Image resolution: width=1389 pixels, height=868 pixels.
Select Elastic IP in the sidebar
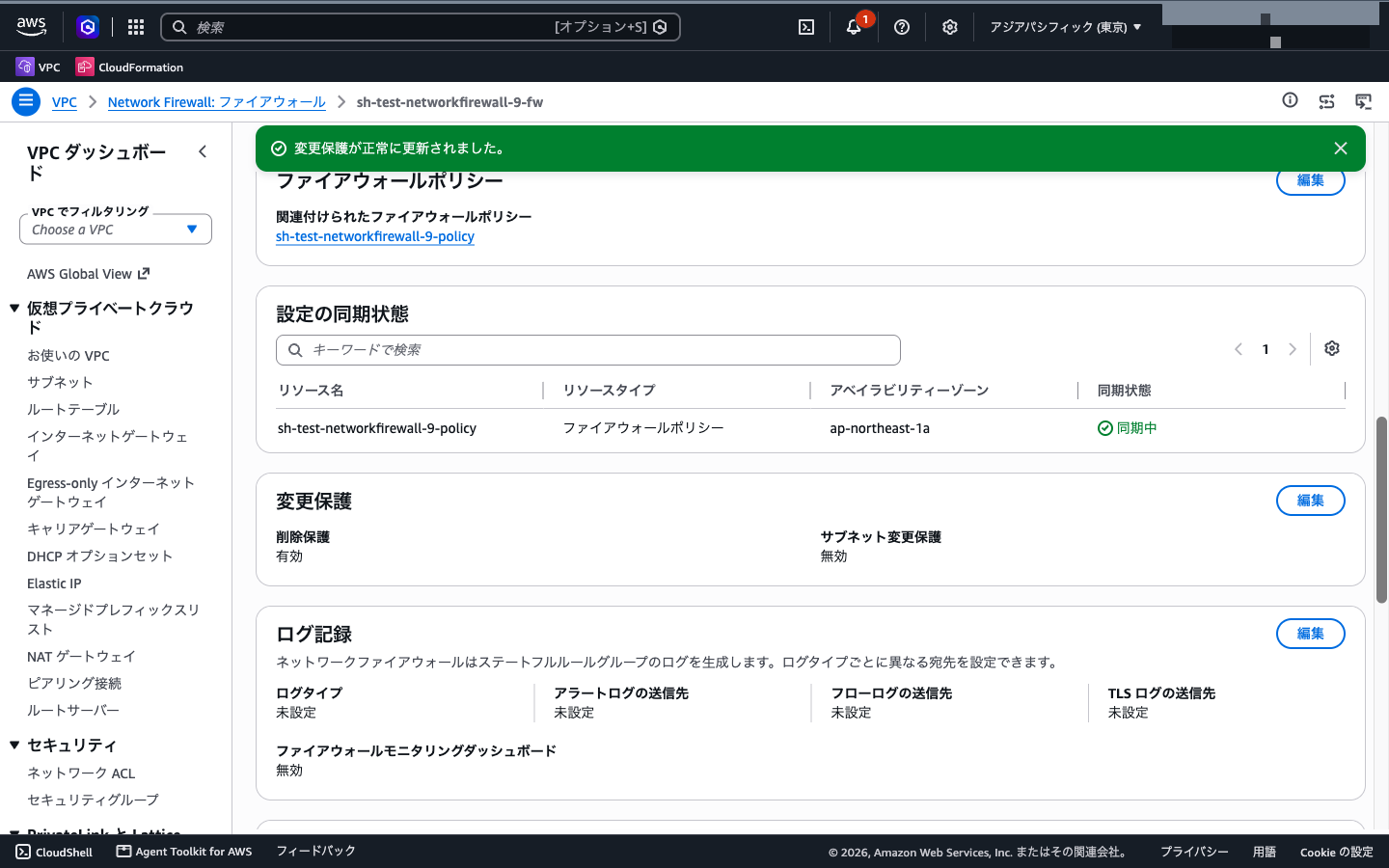pos(54,583)
